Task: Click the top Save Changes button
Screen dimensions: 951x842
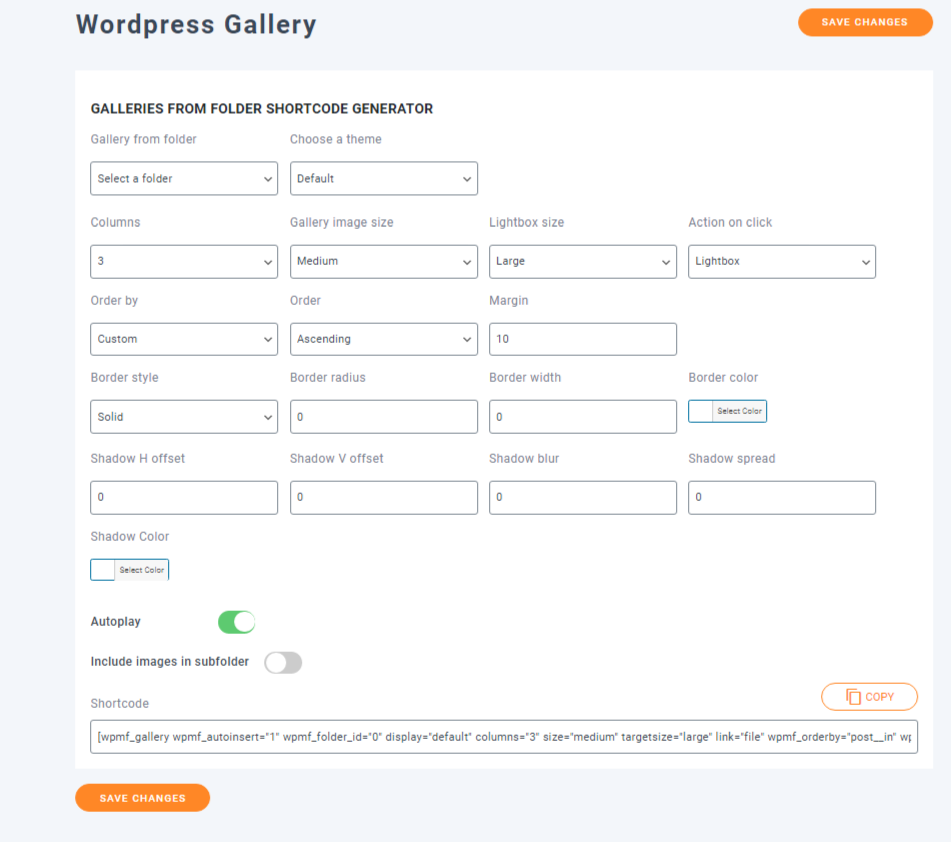Action: (x=865, y=22)
